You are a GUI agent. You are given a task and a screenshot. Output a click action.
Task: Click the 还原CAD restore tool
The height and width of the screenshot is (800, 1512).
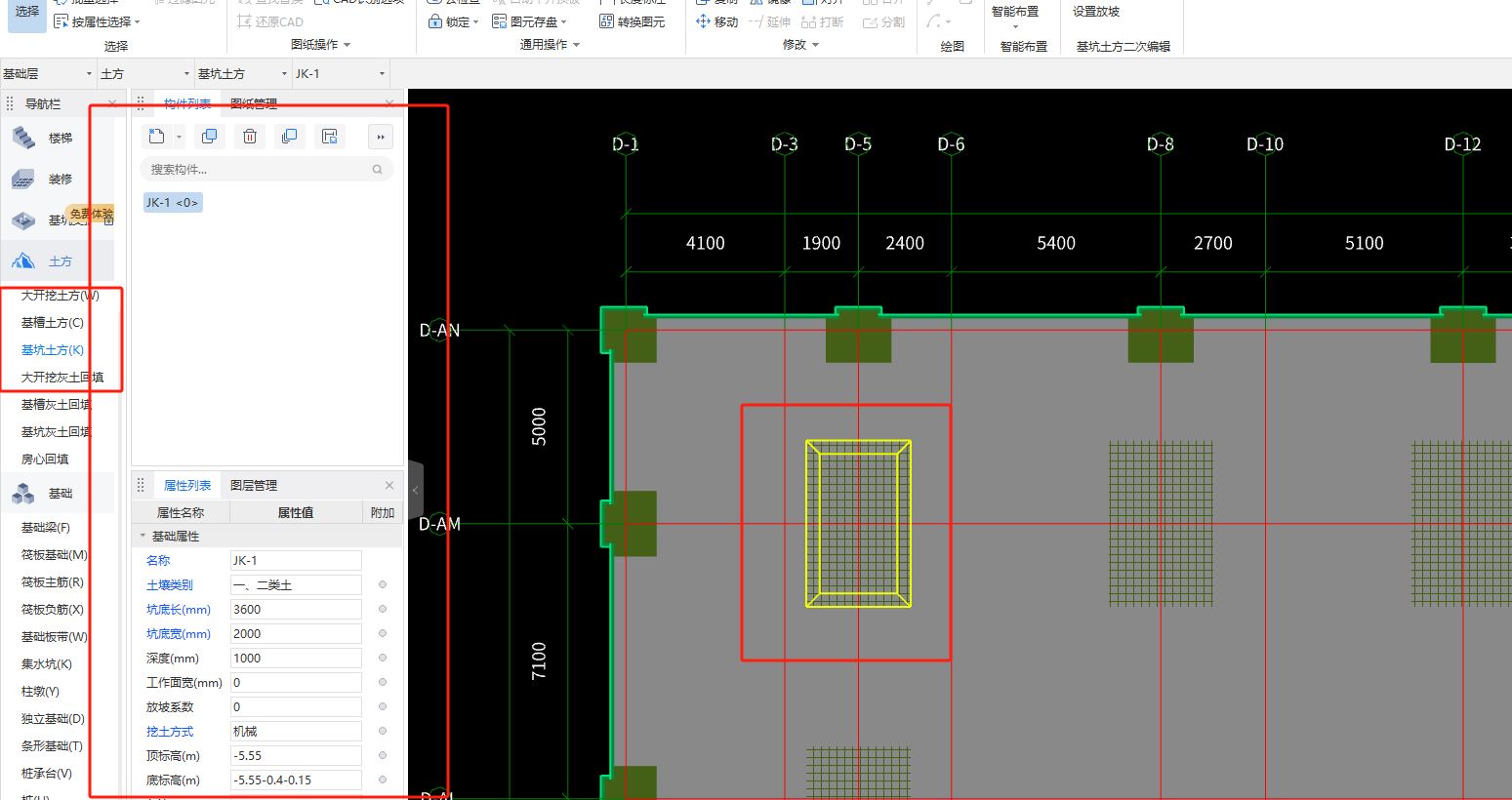270,21
